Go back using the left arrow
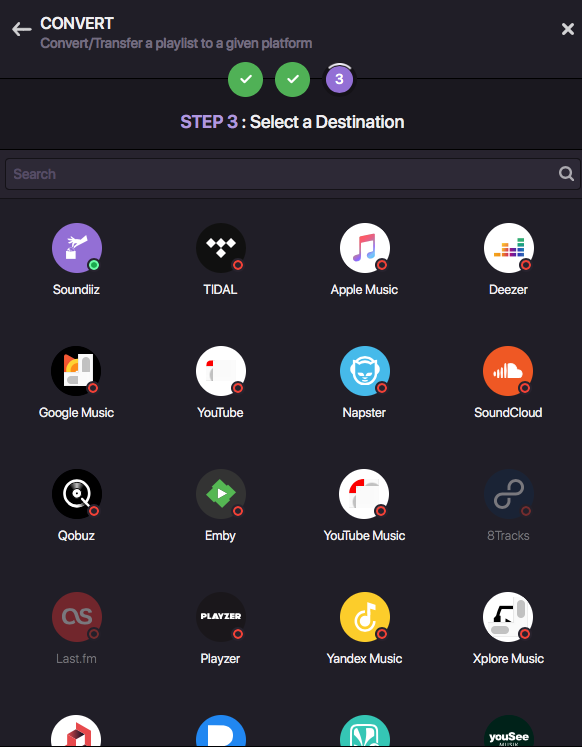 pos(21,29)
